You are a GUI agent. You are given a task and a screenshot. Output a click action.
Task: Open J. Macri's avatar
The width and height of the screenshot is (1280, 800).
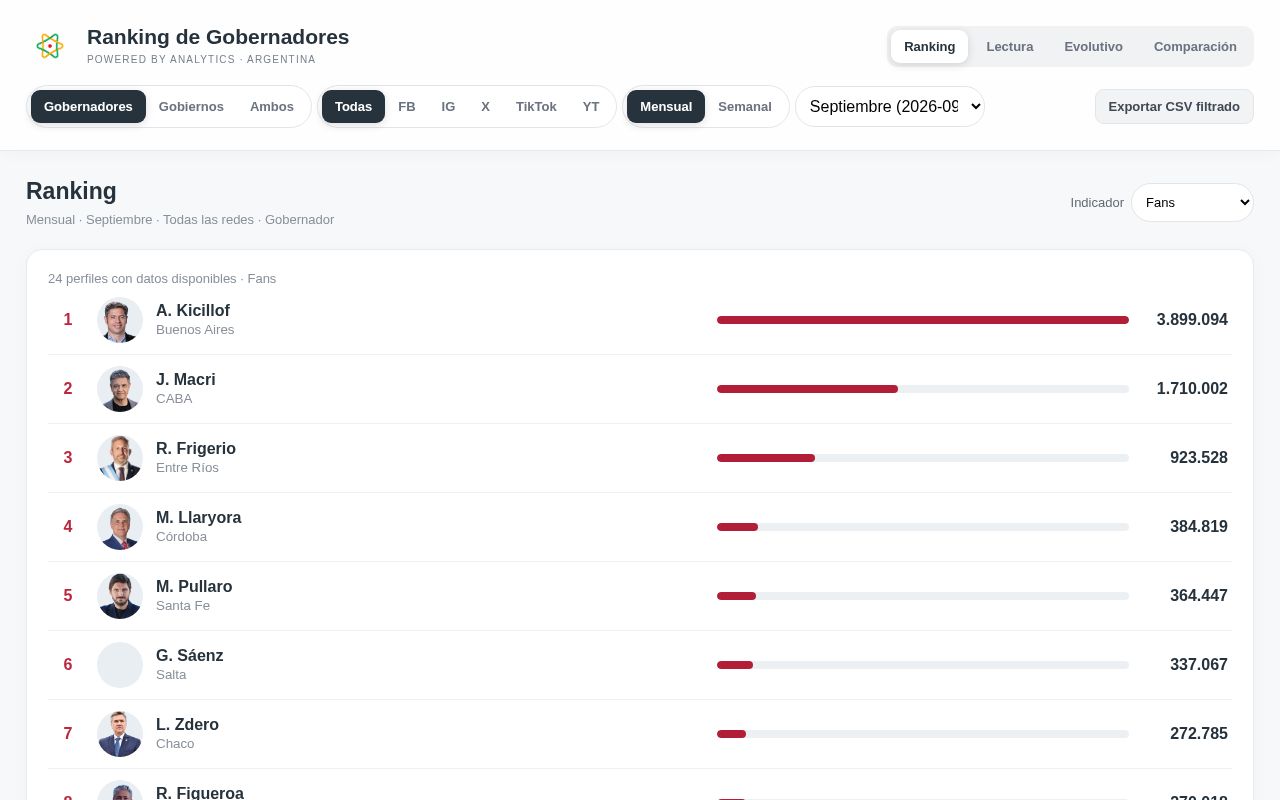tap(120, 389)
